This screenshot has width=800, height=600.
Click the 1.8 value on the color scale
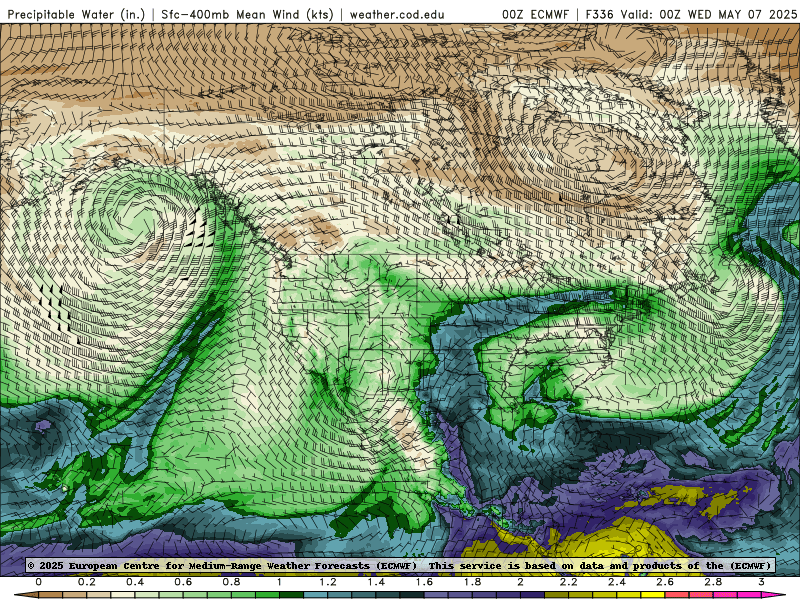tap(472, 582)
